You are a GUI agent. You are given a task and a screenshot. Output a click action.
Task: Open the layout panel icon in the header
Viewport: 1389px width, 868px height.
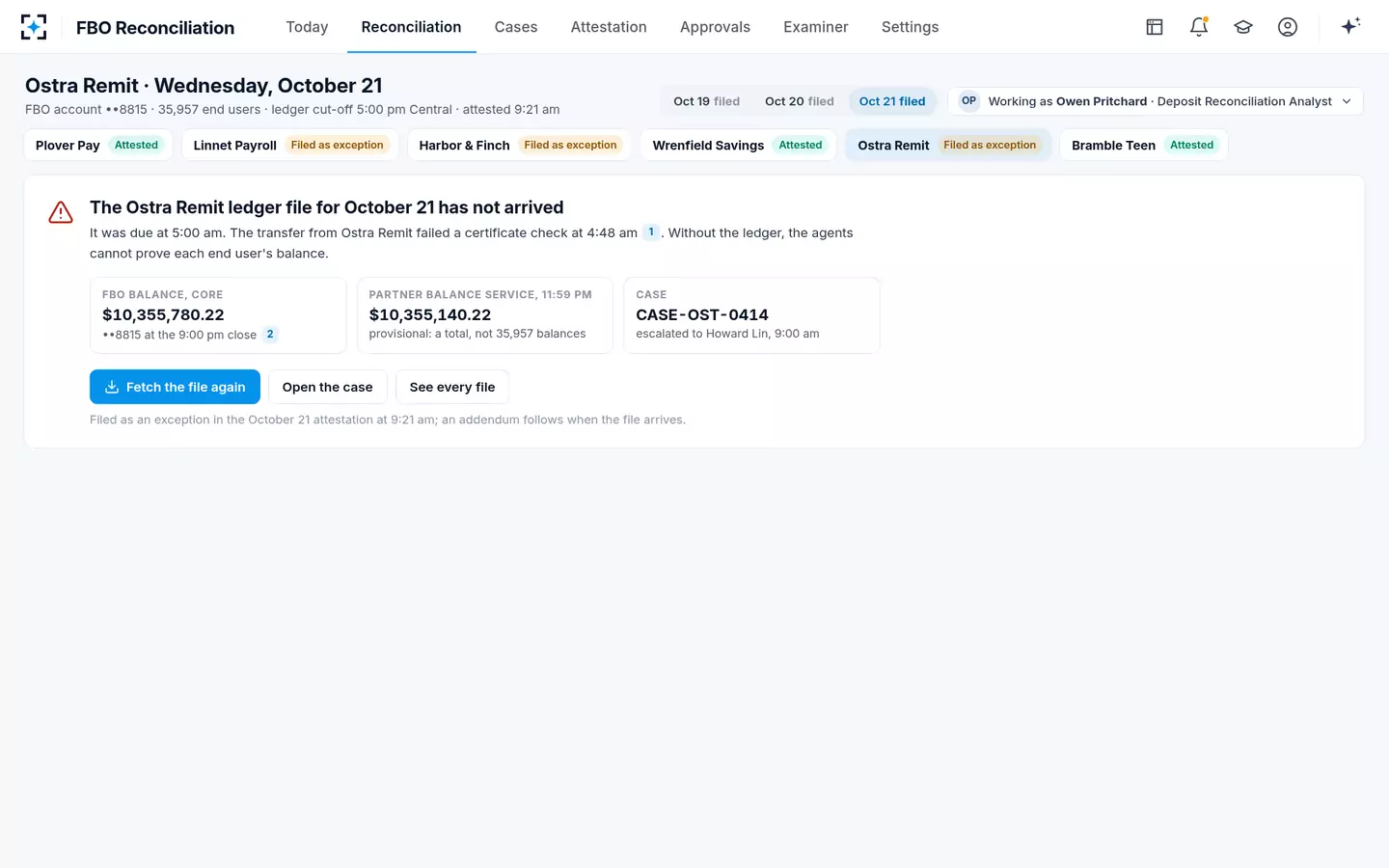point(1155,27)
